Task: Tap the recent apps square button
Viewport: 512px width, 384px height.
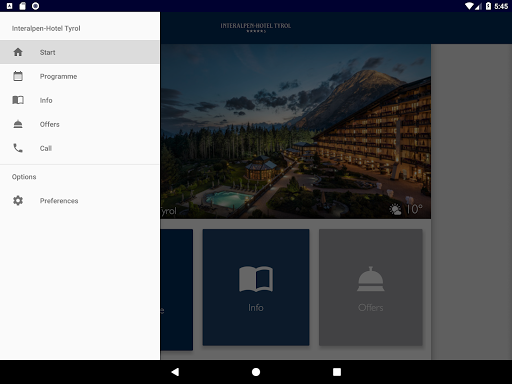Action: pos(337,372)
